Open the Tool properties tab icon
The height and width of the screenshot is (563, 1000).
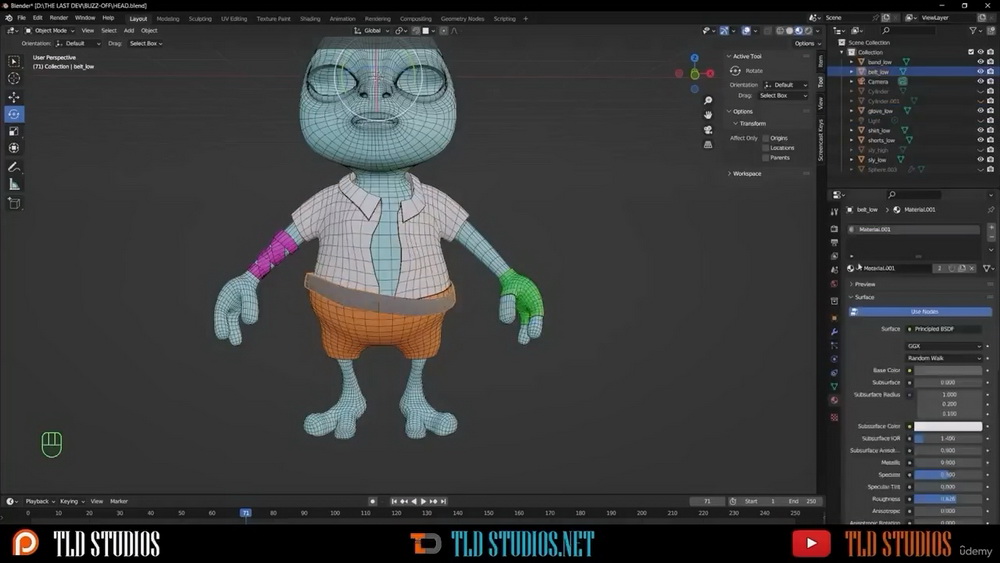pyautogui.click(x=834, y=211)
